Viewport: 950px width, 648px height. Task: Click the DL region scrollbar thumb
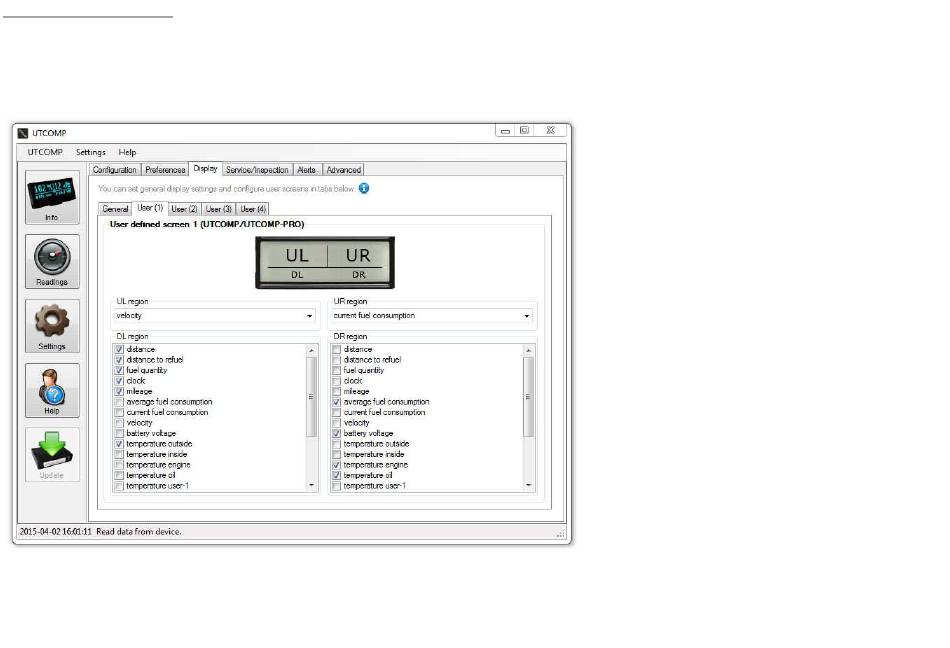pos(311,397)
